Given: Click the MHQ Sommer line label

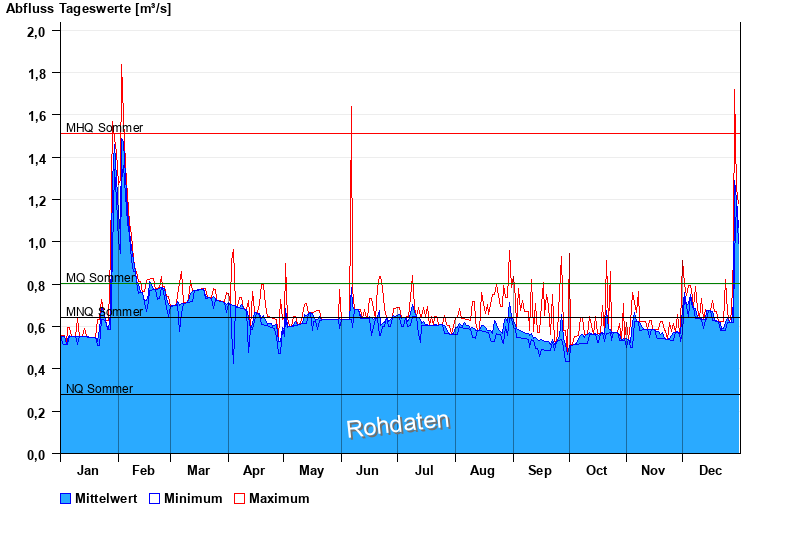Looking at the screenshot, I should [x=104, y=128].
